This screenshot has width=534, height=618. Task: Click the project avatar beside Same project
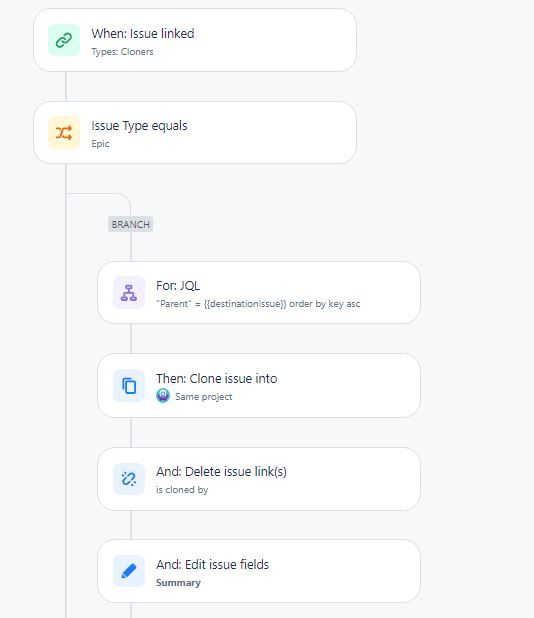(163, 396)
